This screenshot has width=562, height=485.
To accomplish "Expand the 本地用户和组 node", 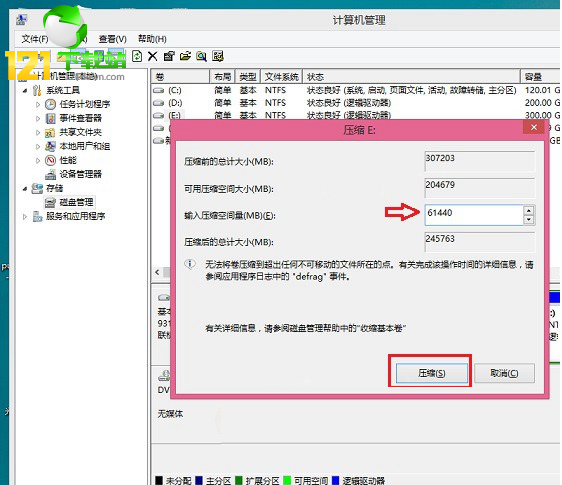I will [38, 146].
